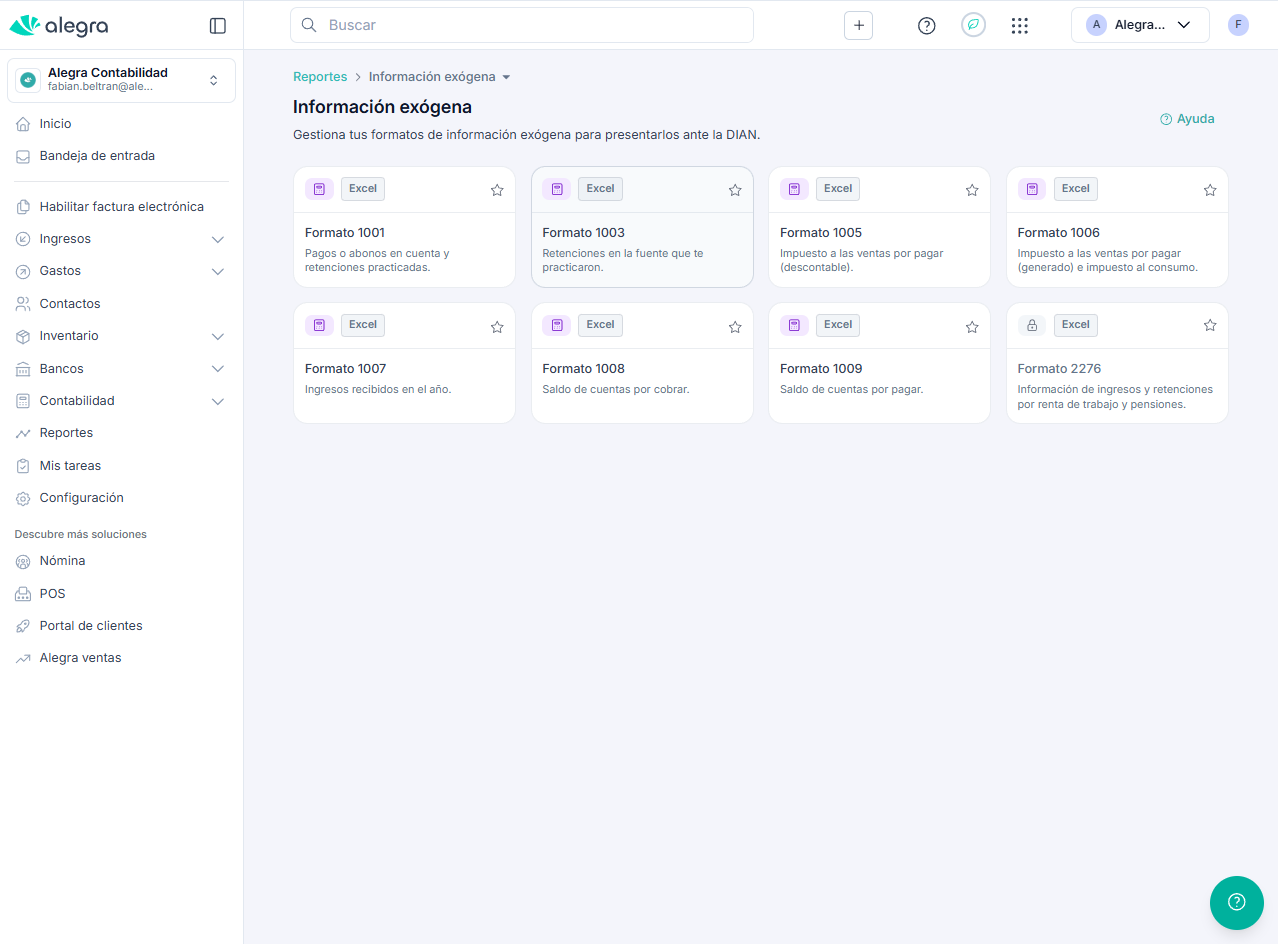Click the Excel badge on Formato 1003
The height and width of the screenshot is (944, 1278).
point(600,188)
